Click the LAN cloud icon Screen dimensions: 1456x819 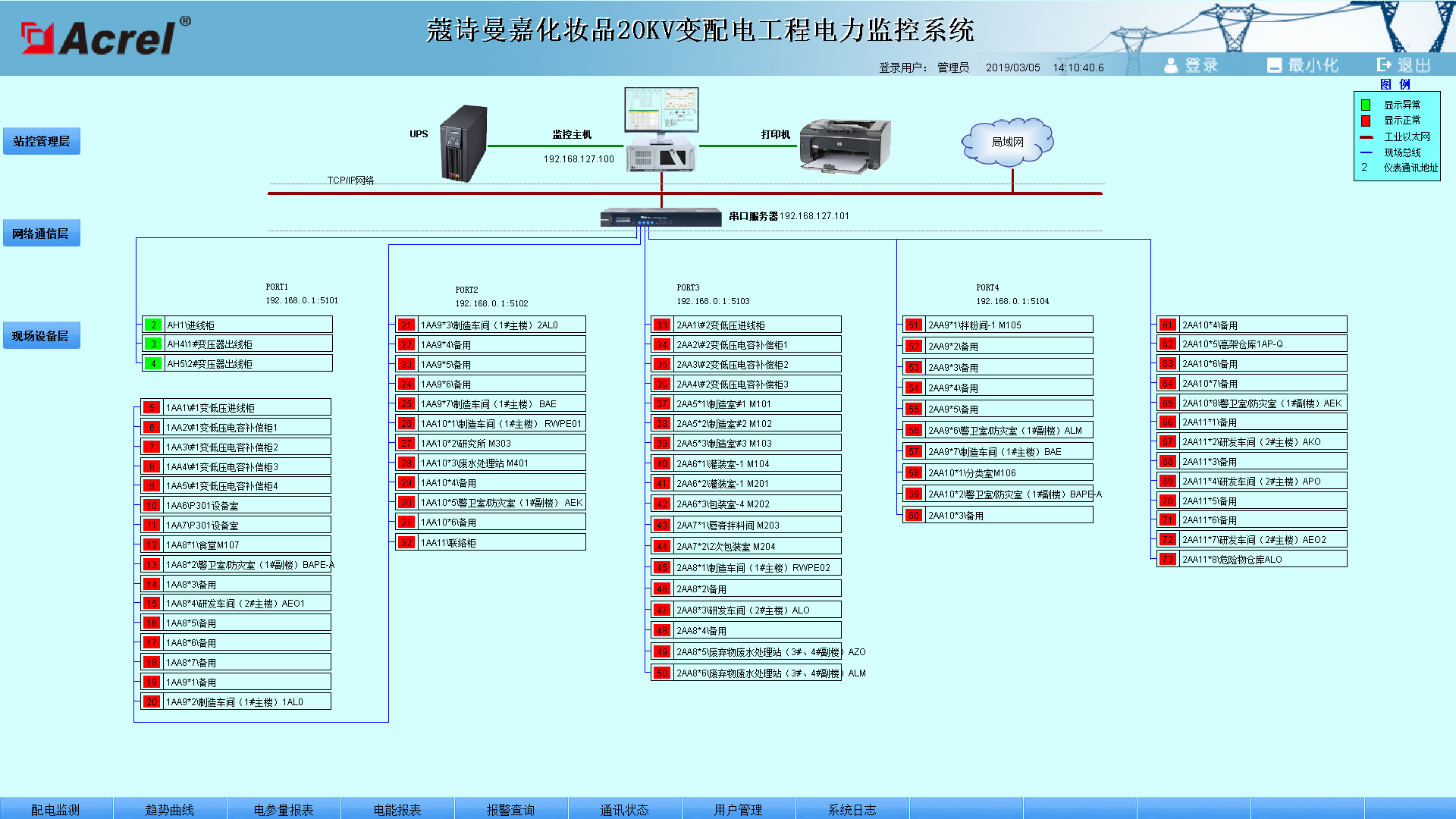coord(1007,141)
